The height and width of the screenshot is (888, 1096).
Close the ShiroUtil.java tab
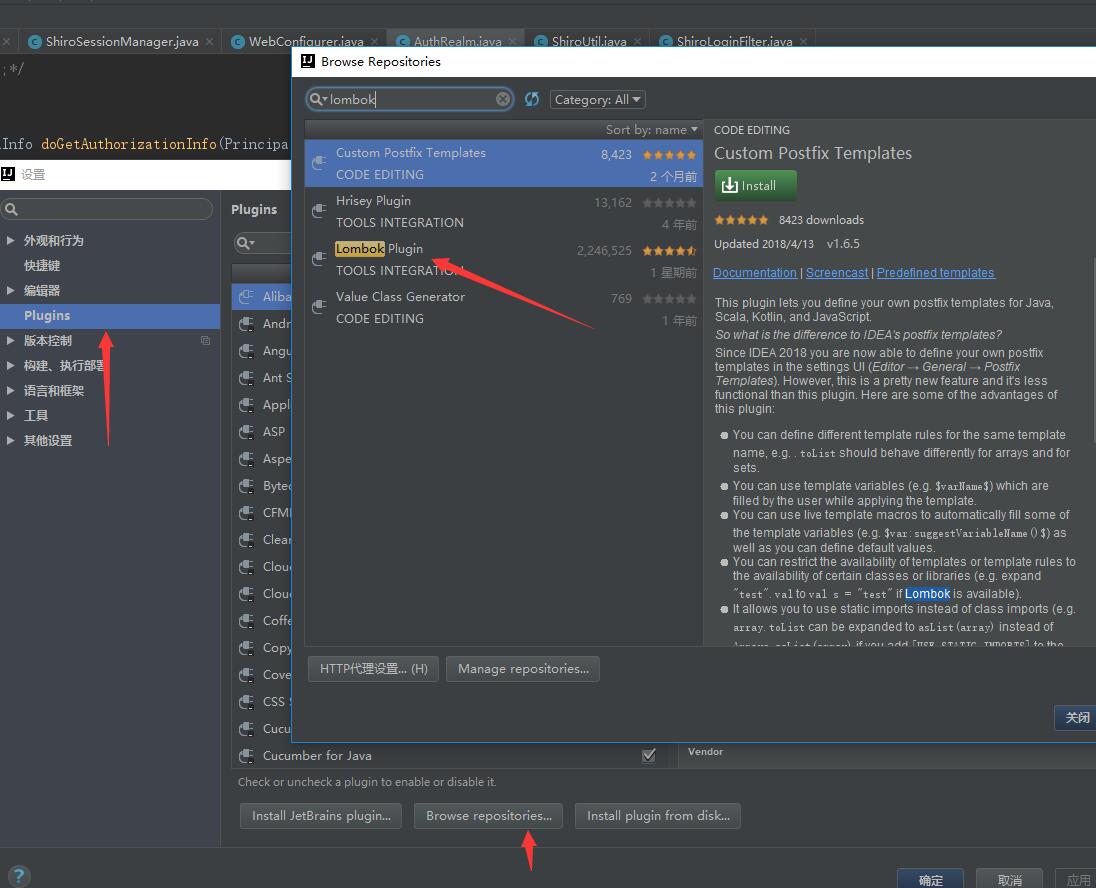(x=637, y=42)
